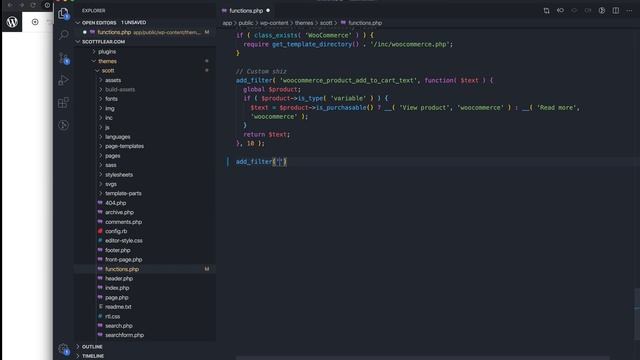
Task: Open the Source Control view
Action: pos(63,58)
